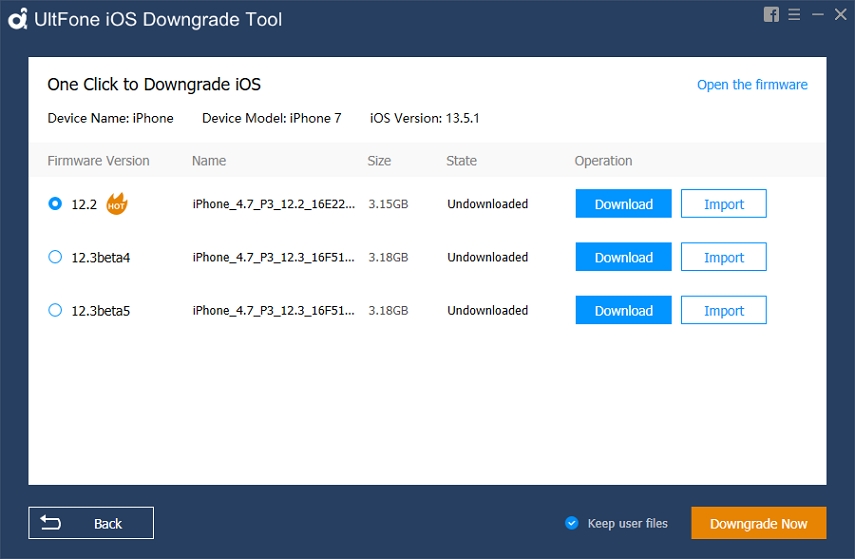
Task: Select the 12.2 firmware radio button
Action: pos(55,203)
